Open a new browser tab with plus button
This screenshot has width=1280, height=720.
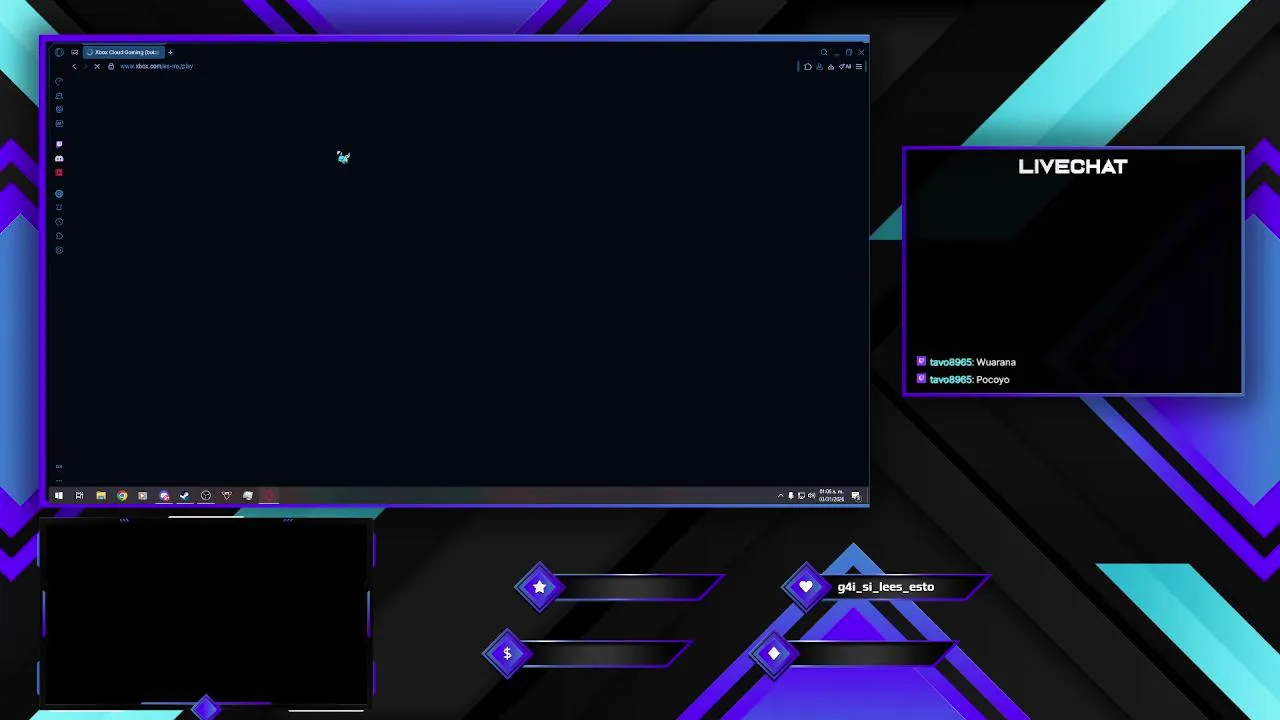click(x=170, y=52)
